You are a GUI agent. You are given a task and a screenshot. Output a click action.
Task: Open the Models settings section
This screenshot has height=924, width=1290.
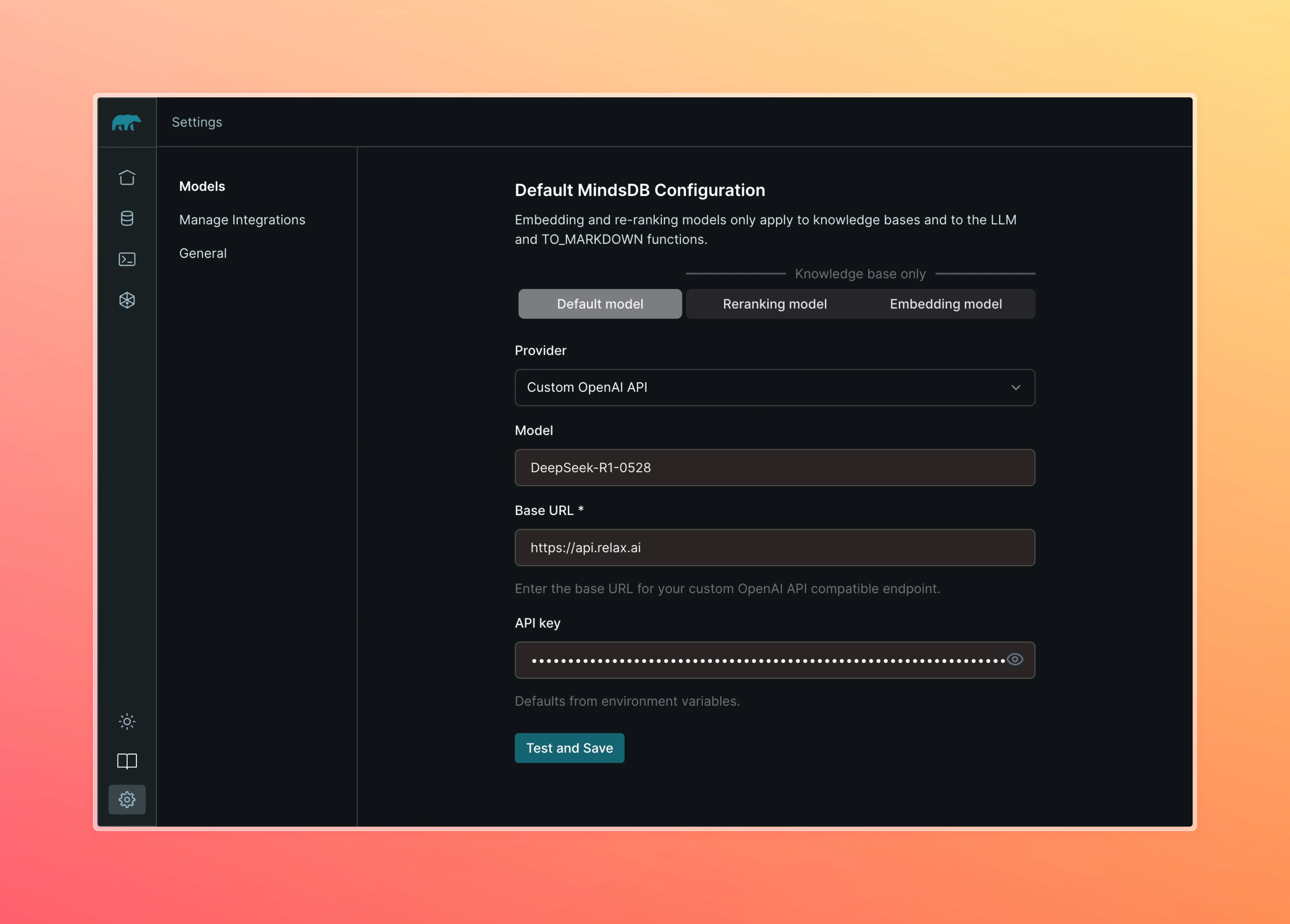coord(202,186)
